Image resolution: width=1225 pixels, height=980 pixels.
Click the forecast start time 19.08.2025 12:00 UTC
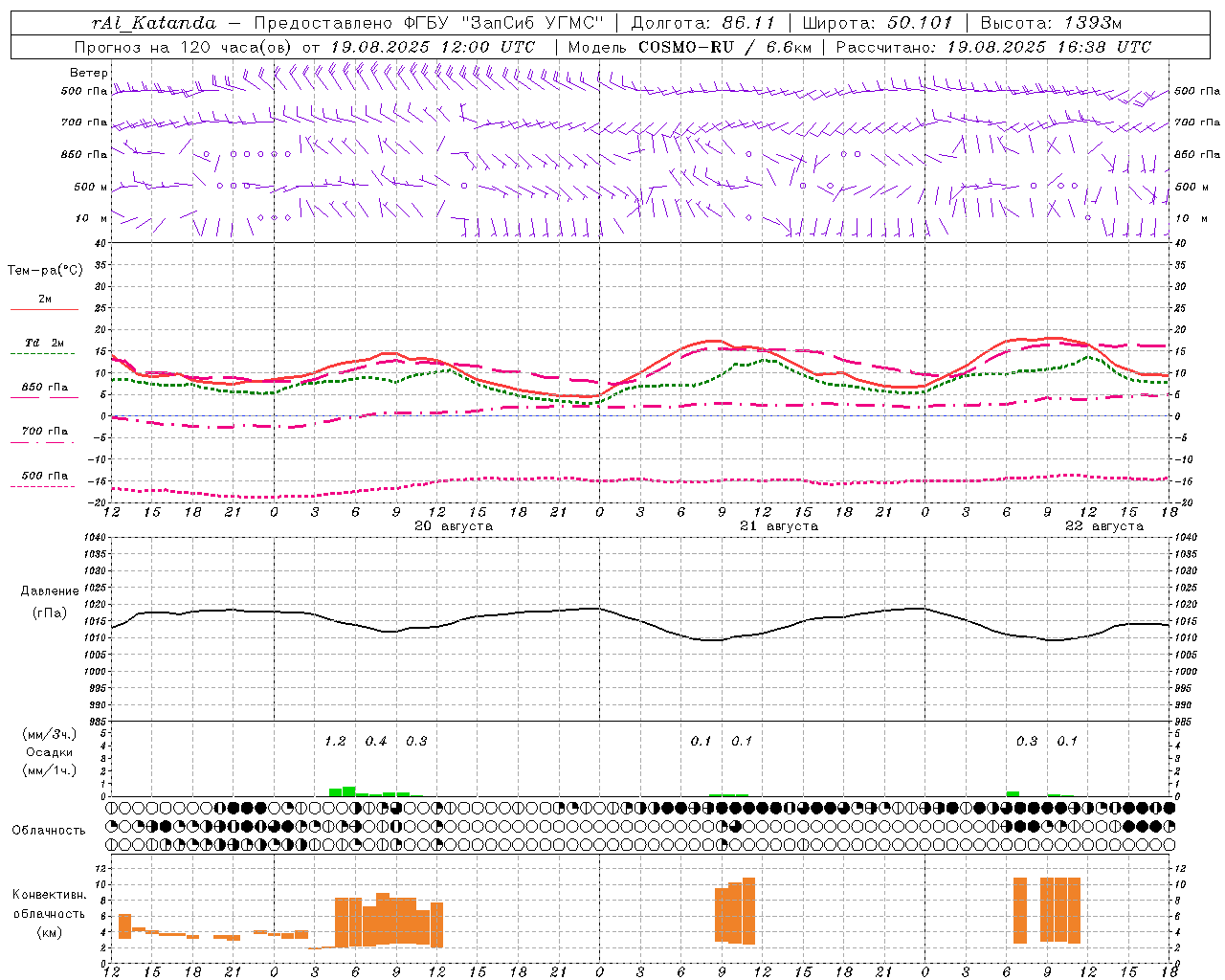point(433,47)
